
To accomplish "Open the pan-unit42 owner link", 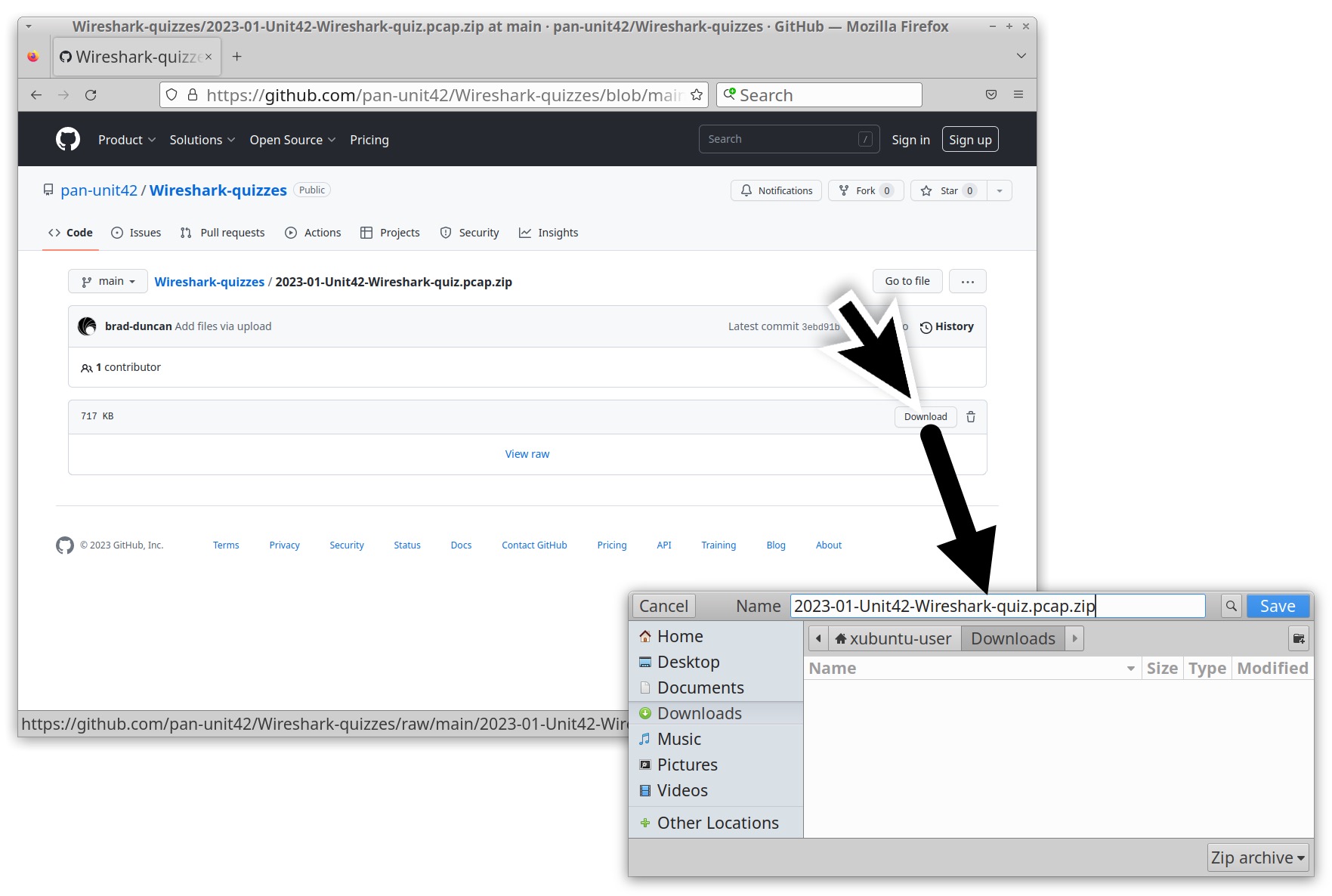I will point(99,190).
